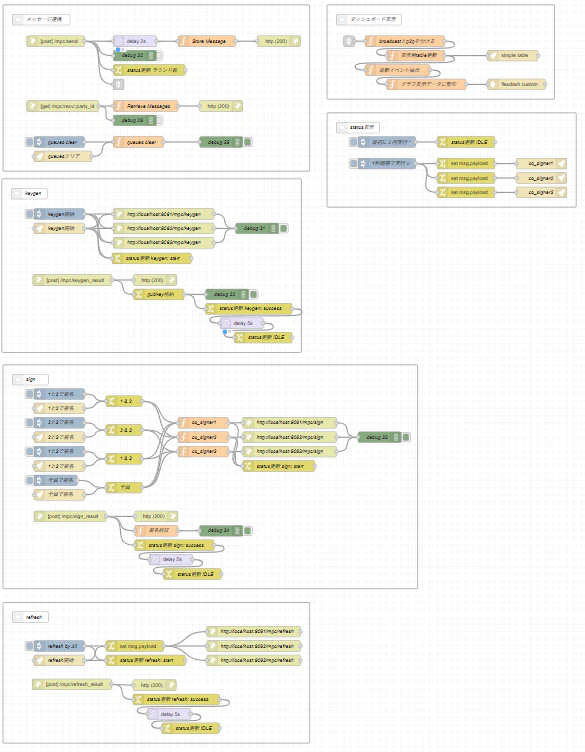
Task: Select the status update IDLE node in status group
Action: tap(466, 142)
